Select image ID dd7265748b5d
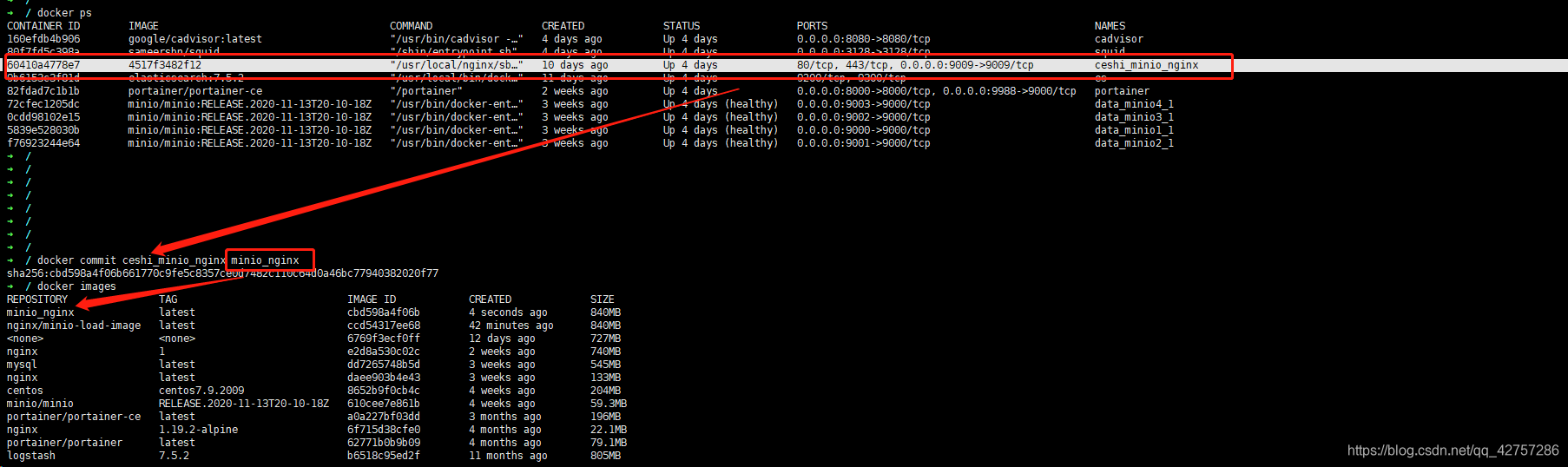Image resolution: width=1568 pixels, height=467 pixels. coord(384,365)
